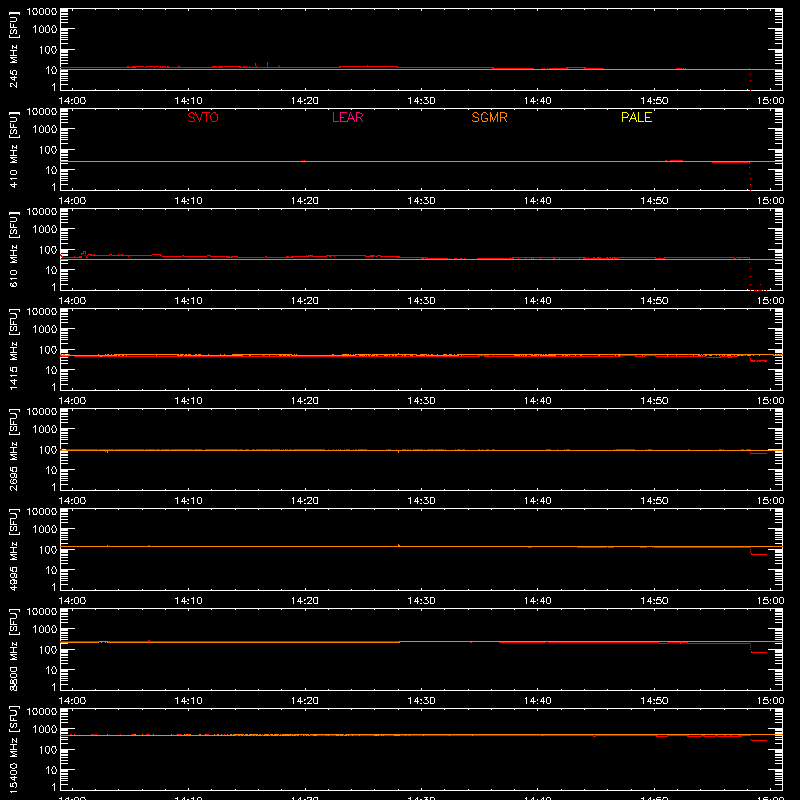Screen dimensions: 800x800
Task: Select the 8800 MHz [SFU] axis title
Action: click(14, 649)
